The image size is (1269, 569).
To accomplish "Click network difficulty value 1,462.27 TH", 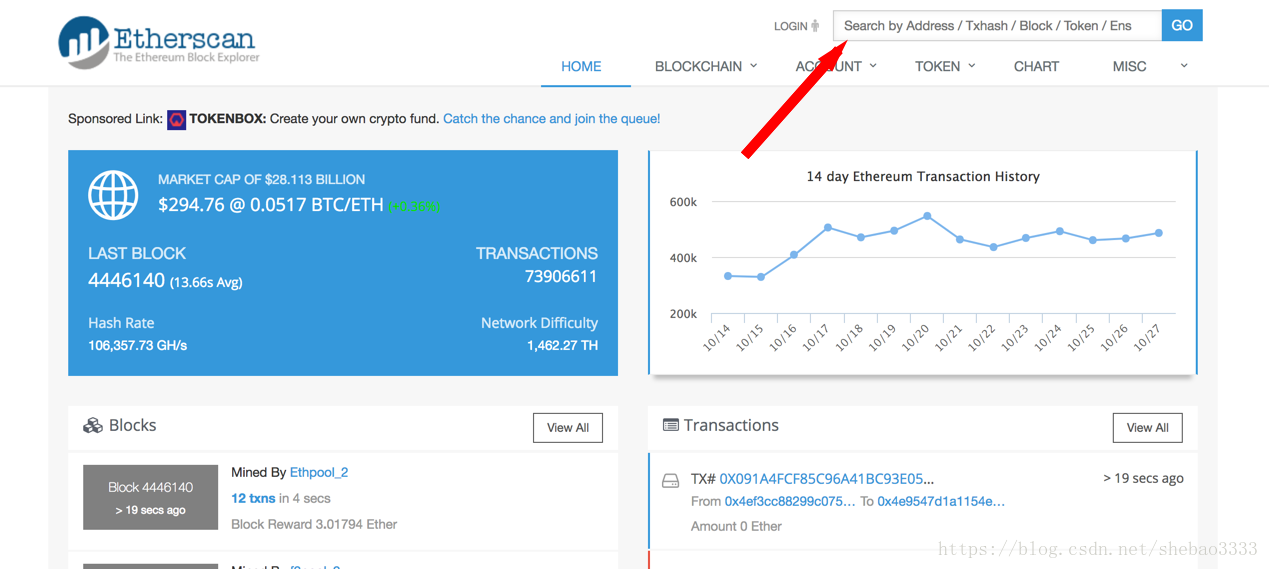I will (562, 345).
